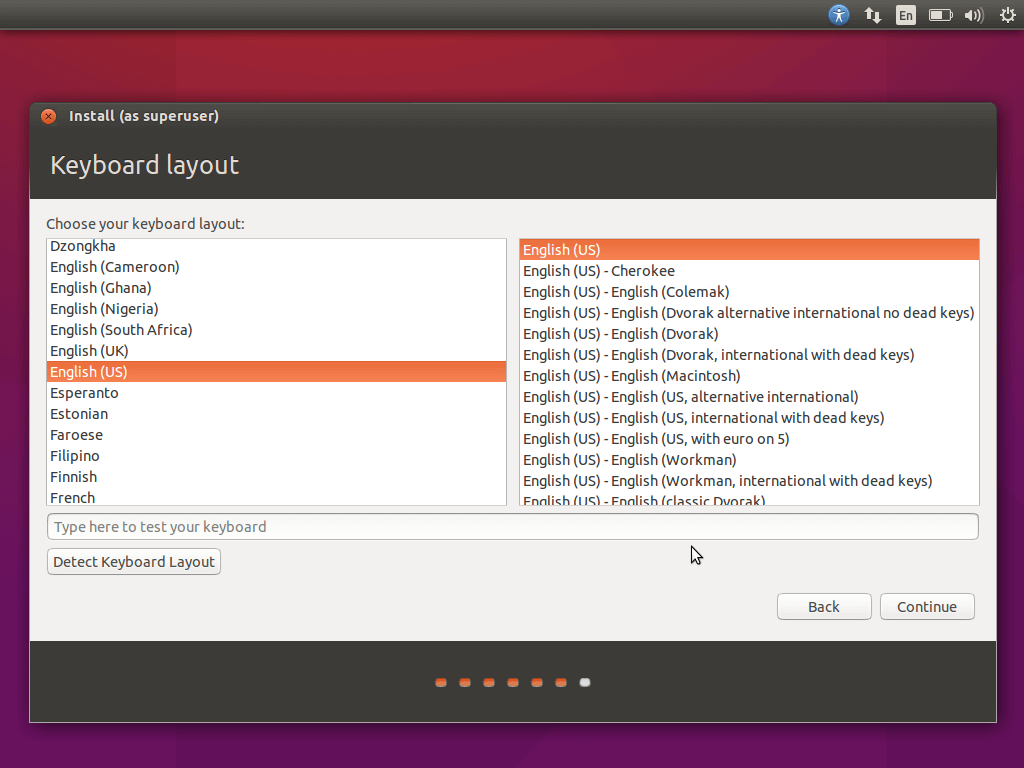Select English (US, with euro on 5)
The height and width of the screenshot is (768, 1024).
pos(656,439)
